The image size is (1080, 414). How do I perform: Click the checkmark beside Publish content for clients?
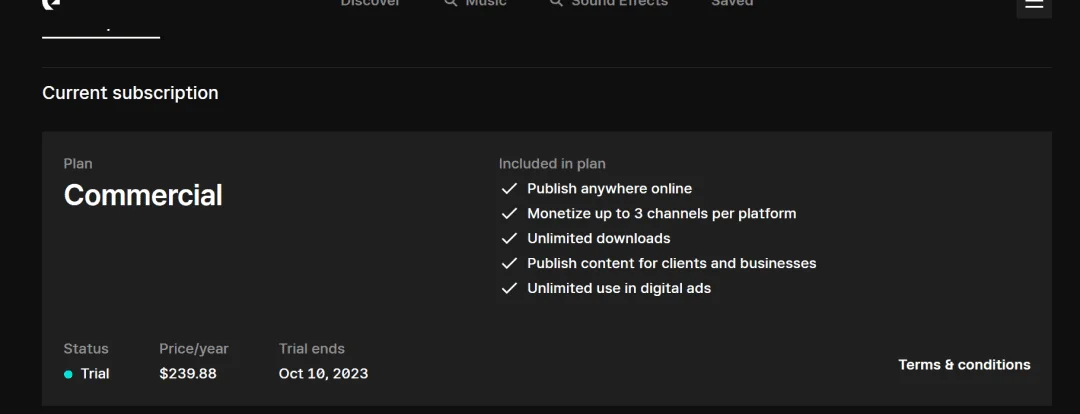coord(509,263)
